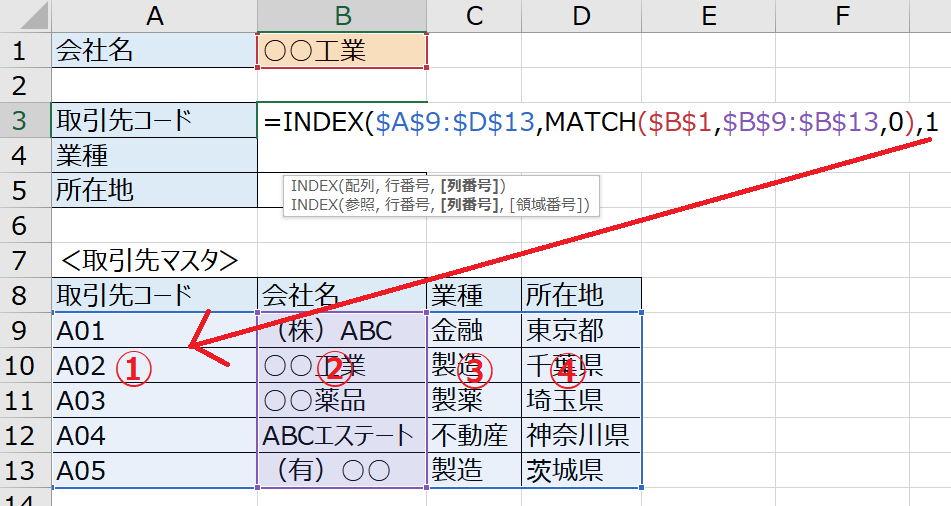951x506 pixels.
Task: Click cell 製造 in row 13
Action: click(x=474, y=470)
